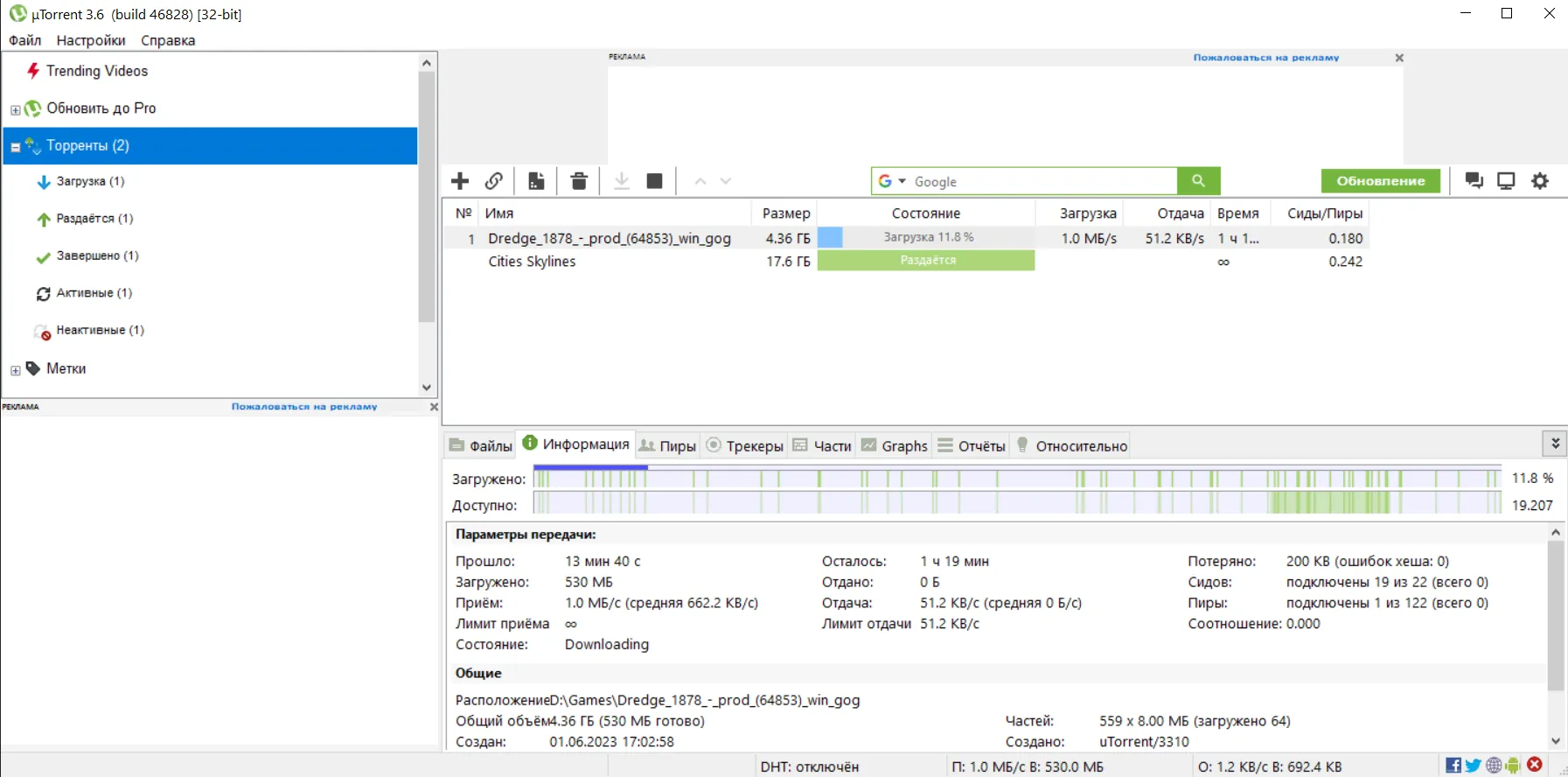Start the torrent with the download-arrow icon
The width and height of the screenshot is (1568, 777).
[622, 181]
